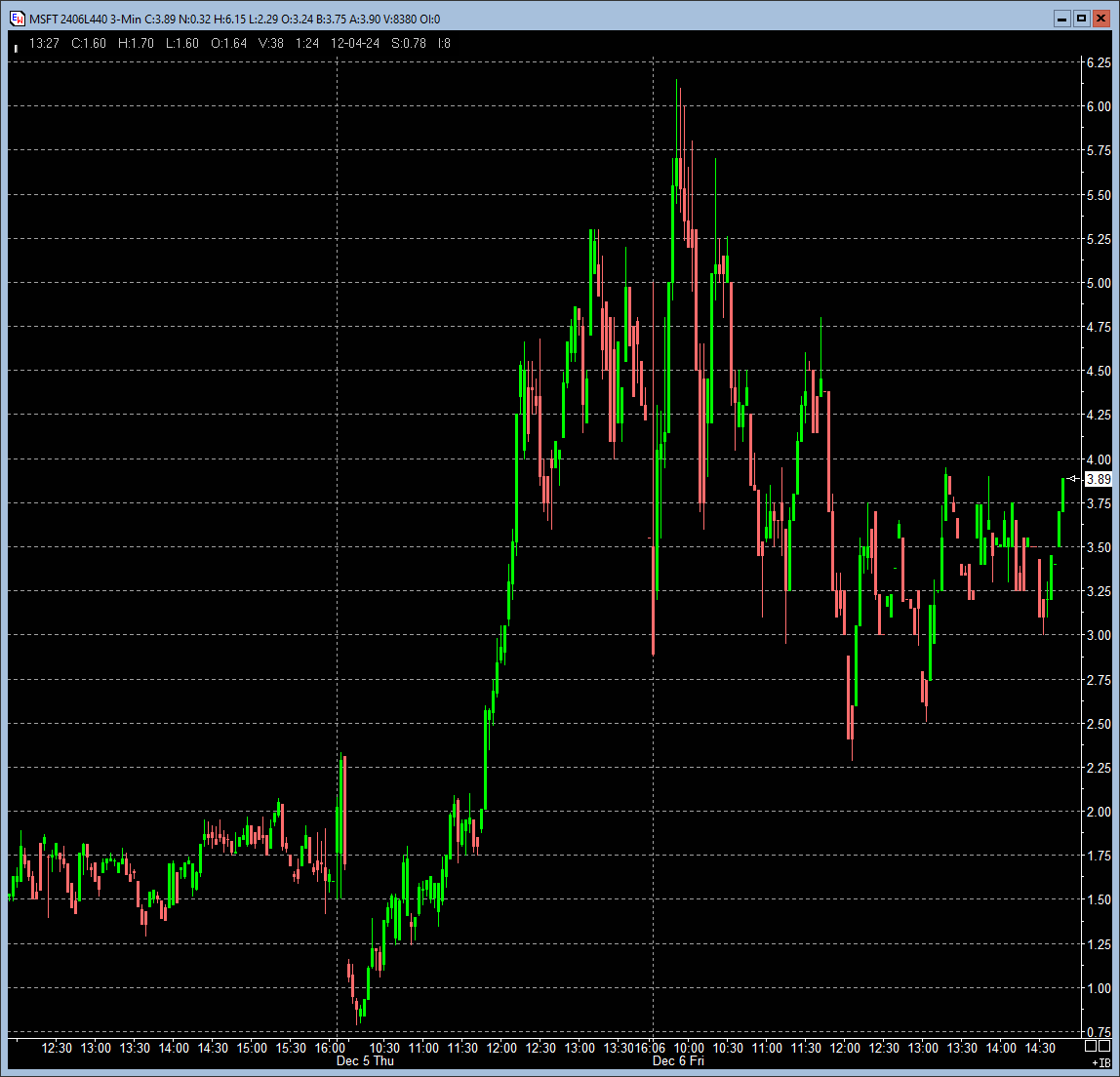1120x1077 pixels.
Task: Click the 15:30 time axis label
Action: coord(291,1048)
